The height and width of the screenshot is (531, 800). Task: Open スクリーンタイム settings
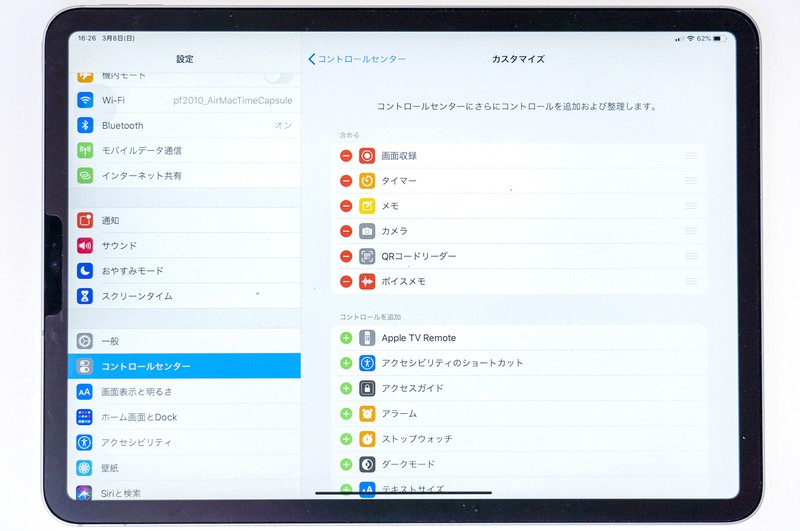click(184, 296)
